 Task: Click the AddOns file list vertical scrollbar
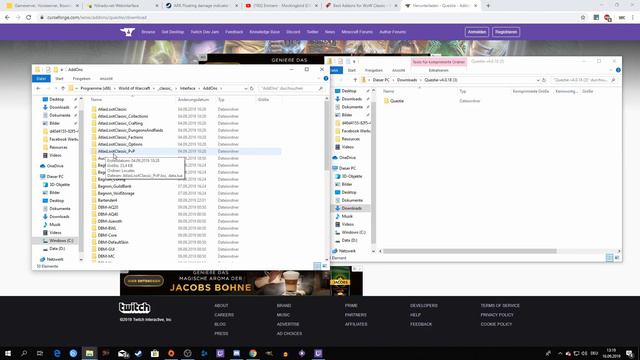coord(326,135)
